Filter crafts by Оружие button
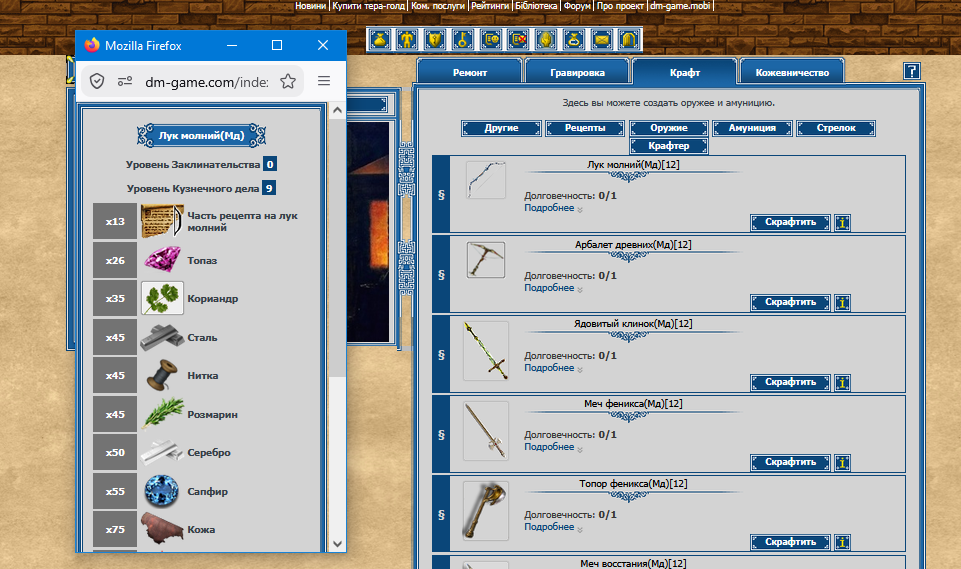The image size is (961, 569). point(669,128)
